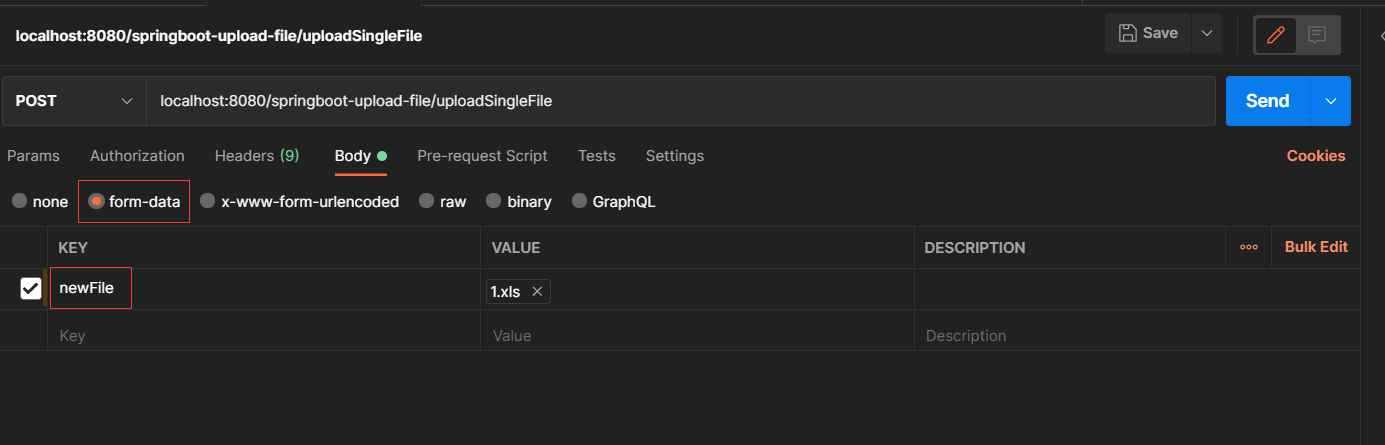Send the request
Viewport: 1385px width, 445px height.
pyautogui.click(x=1267, y=101)
